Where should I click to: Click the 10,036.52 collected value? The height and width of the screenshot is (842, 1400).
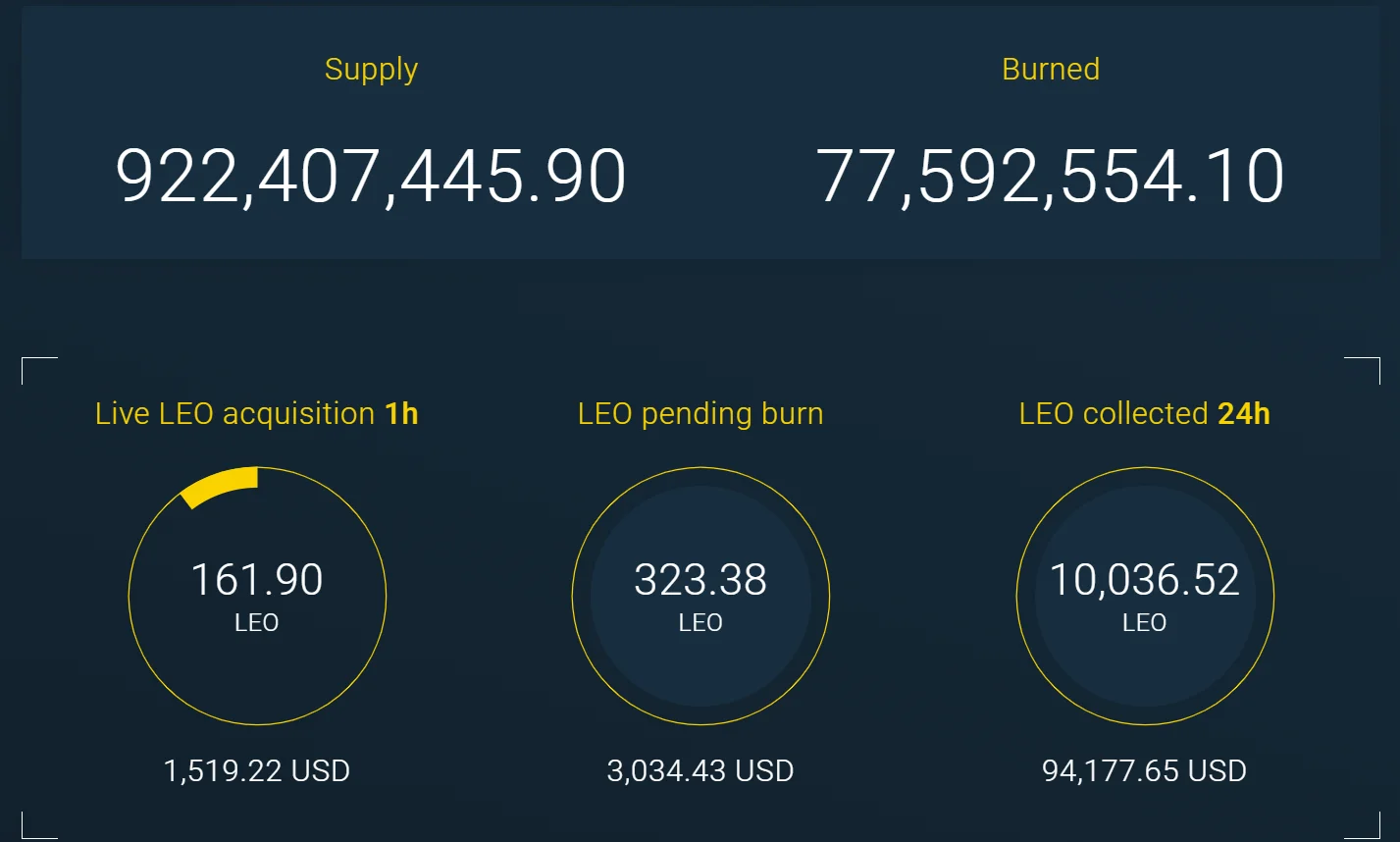coord(1144,580)
